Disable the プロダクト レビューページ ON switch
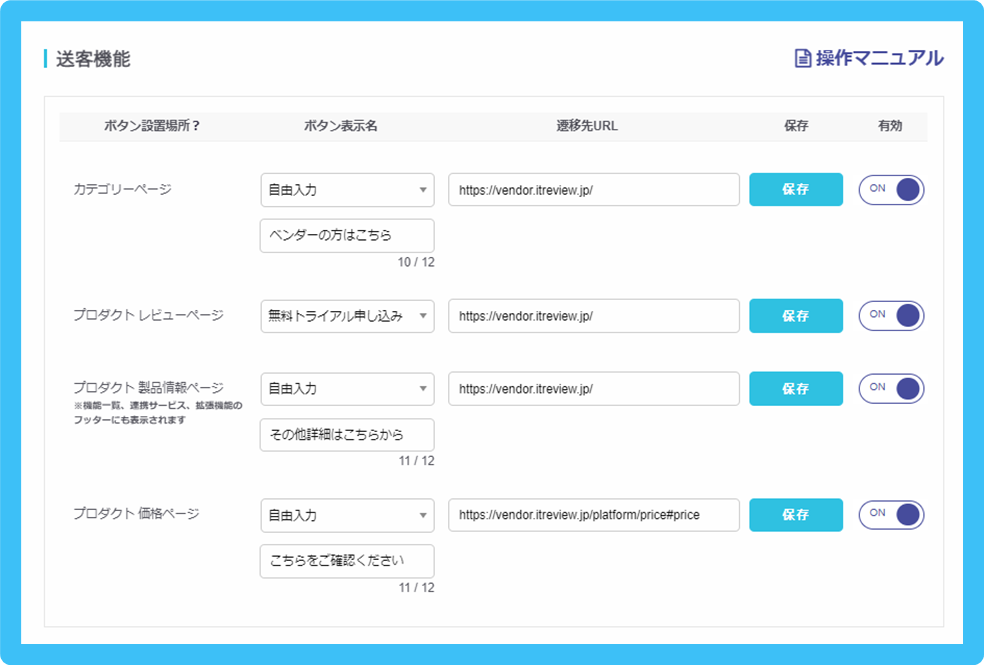Image resolution: width=984 pixels, height=665 pixels. tap(890, 315)
